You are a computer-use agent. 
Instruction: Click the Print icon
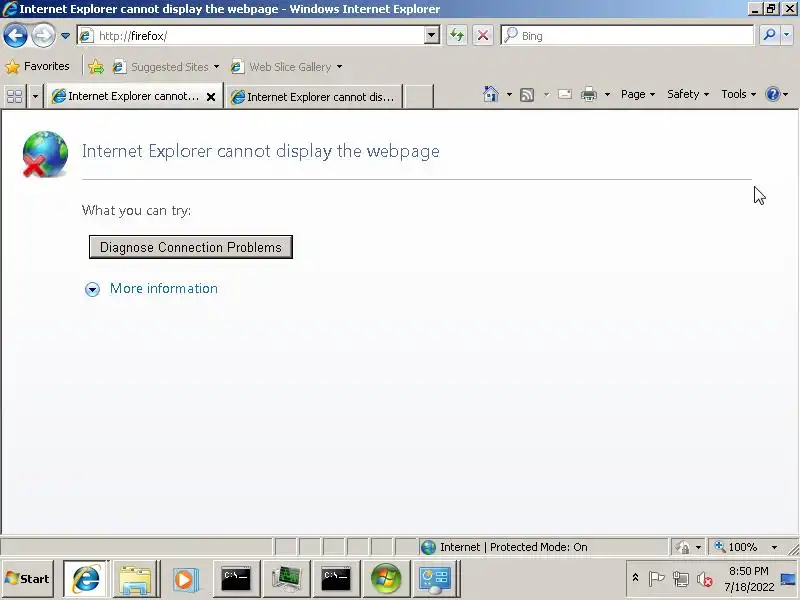[x=589, y=94]
